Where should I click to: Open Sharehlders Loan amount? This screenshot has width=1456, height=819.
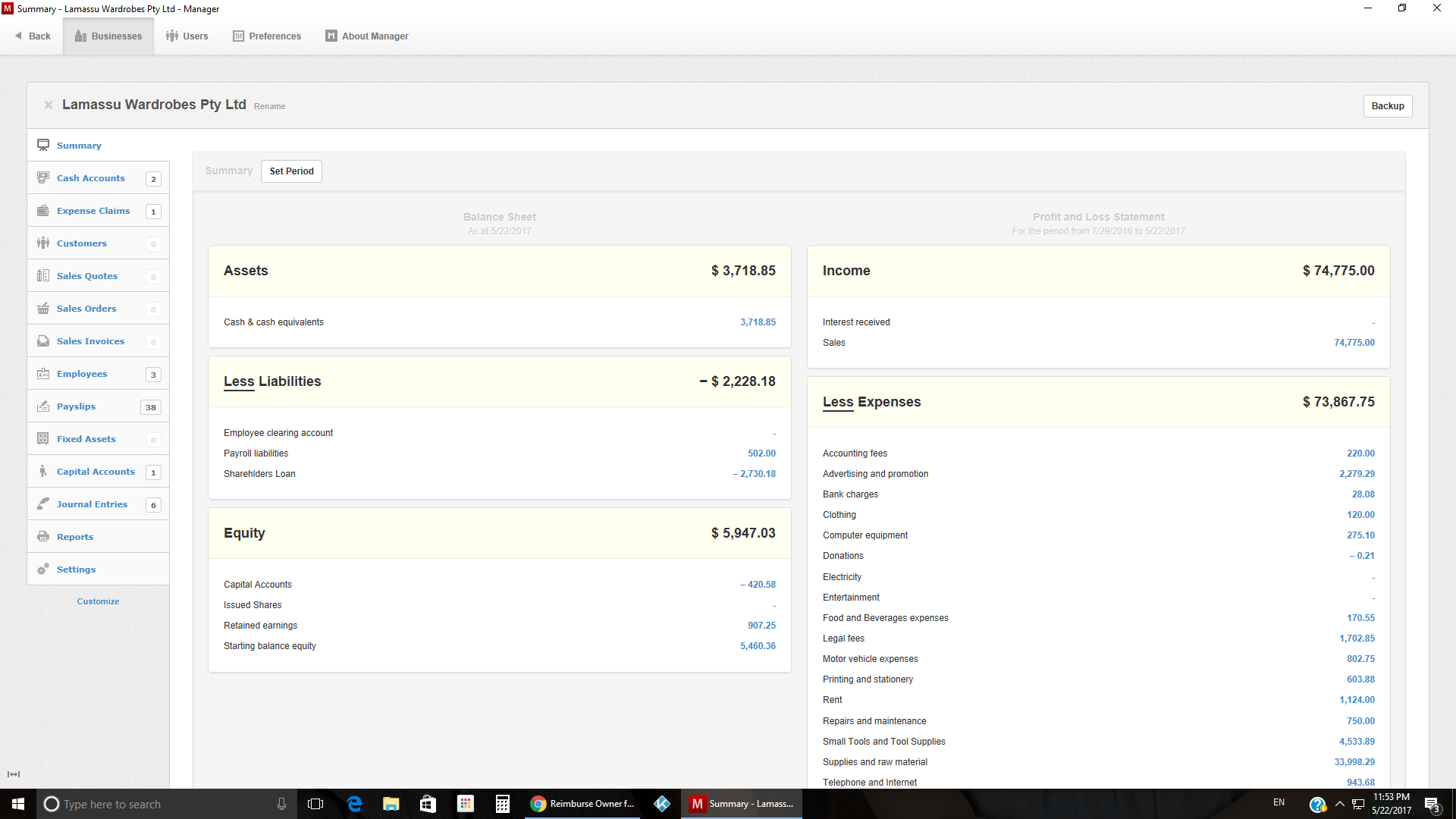pyautogui.click(x=754, y=474)
